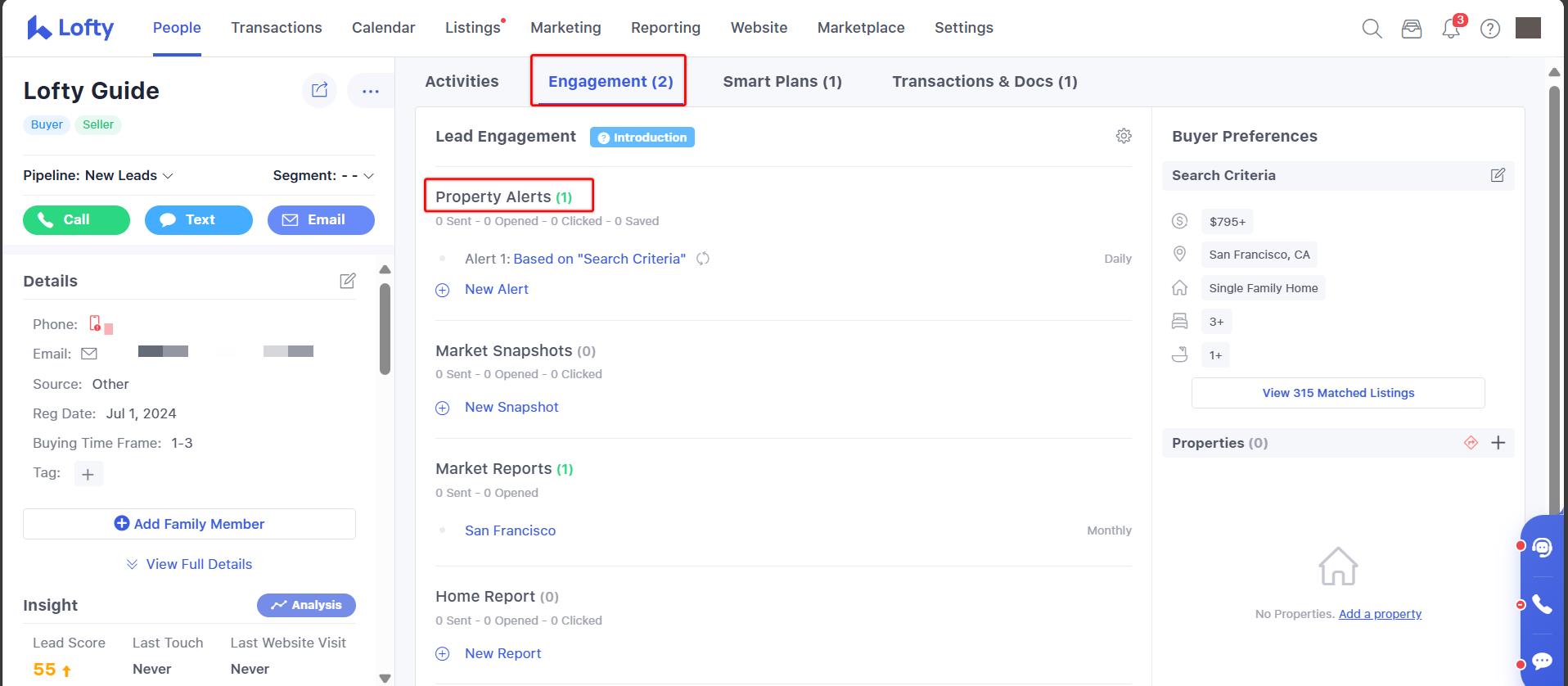
Task: Click the sync icon beside Alert 1
Action: [x=702, y=259]
